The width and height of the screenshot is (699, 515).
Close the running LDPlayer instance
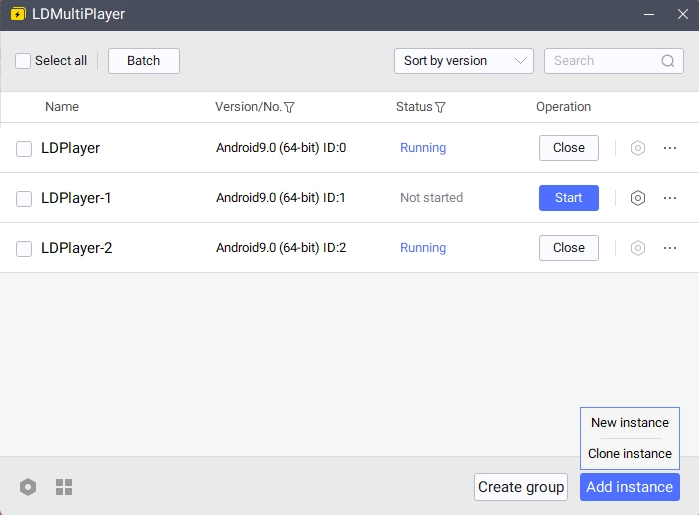(568, 148)
